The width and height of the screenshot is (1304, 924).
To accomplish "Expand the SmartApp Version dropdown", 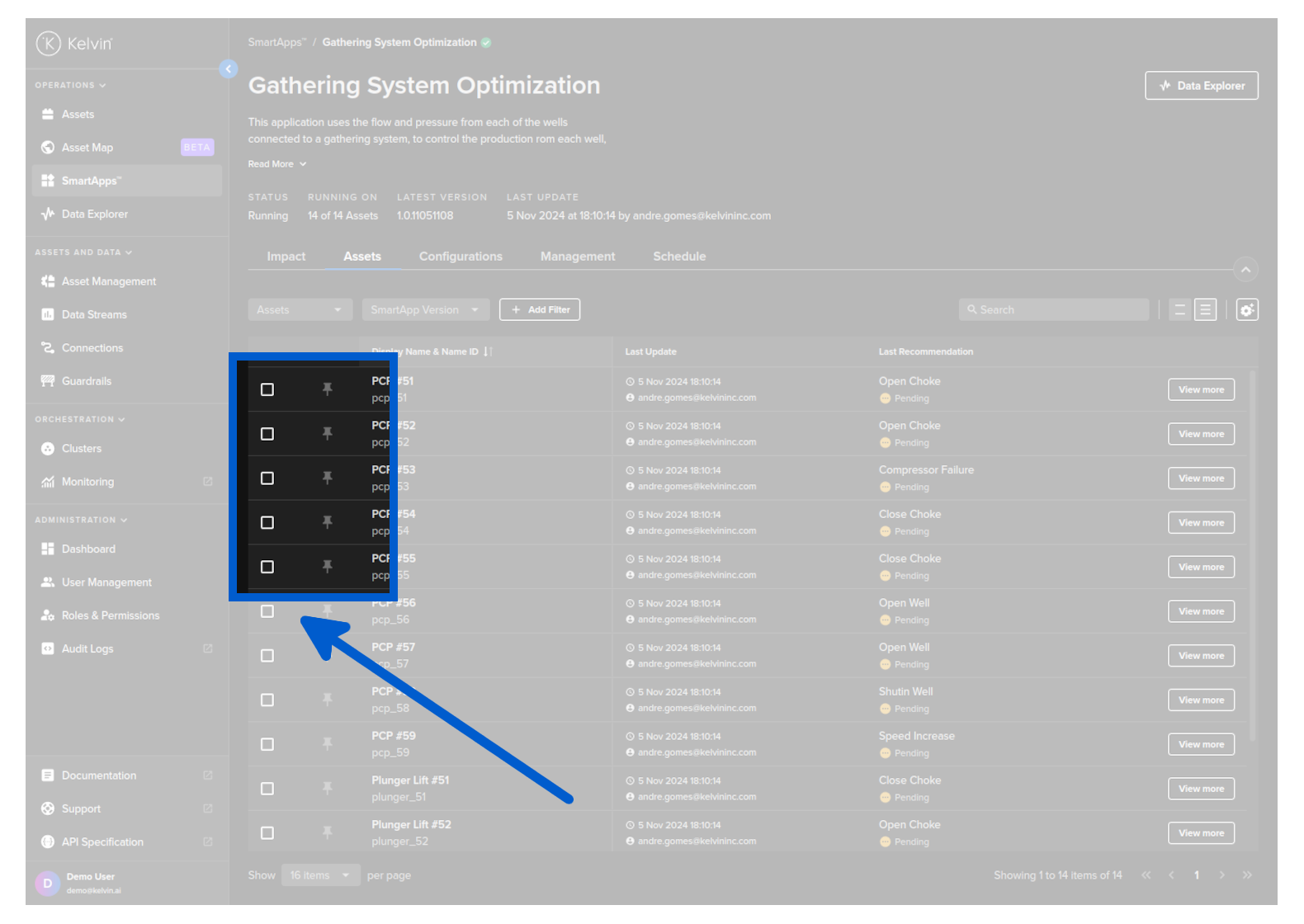I will [x=425, y=310].
